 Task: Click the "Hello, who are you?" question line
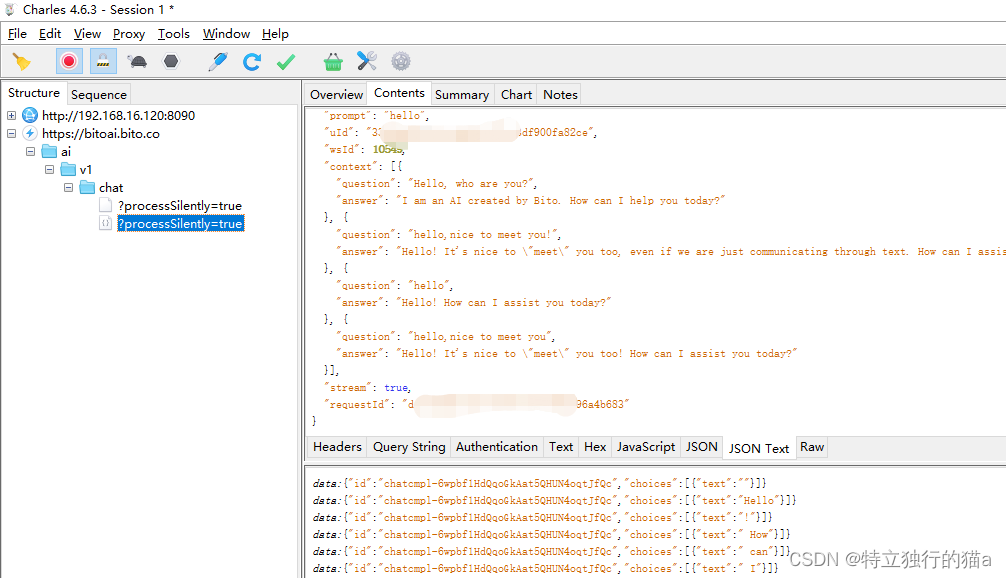436,183
